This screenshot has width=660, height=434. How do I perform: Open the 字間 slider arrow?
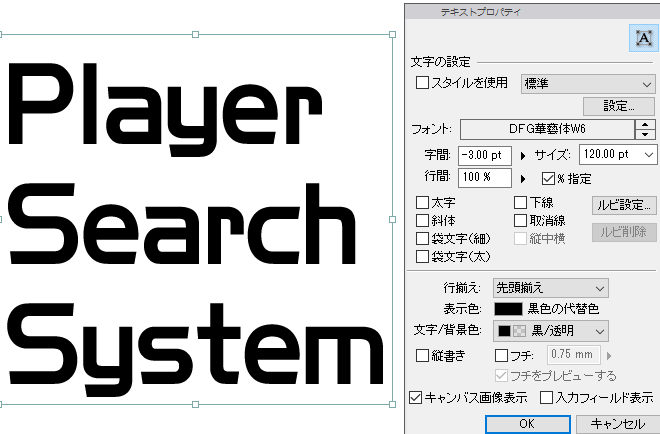pyautogui.click(x=523, y=156)
